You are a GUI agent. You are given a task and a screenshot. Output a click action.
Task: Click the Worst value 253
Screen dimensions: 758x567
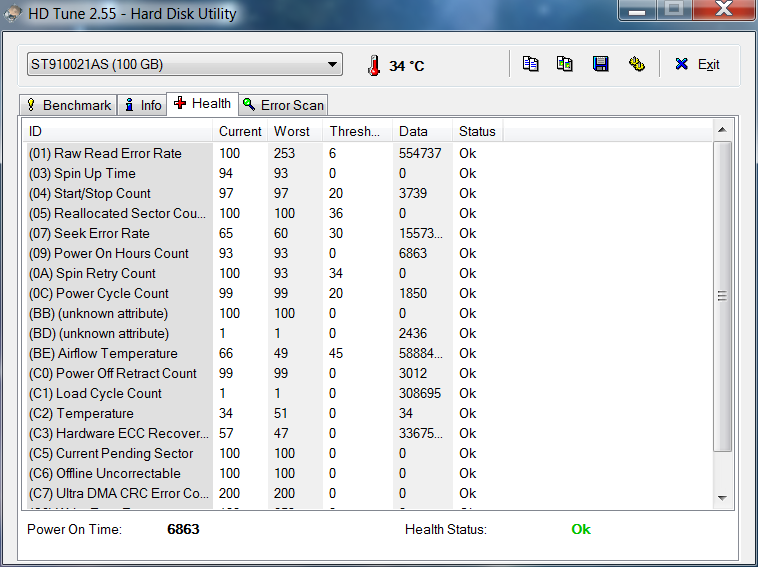coord(284,153)
